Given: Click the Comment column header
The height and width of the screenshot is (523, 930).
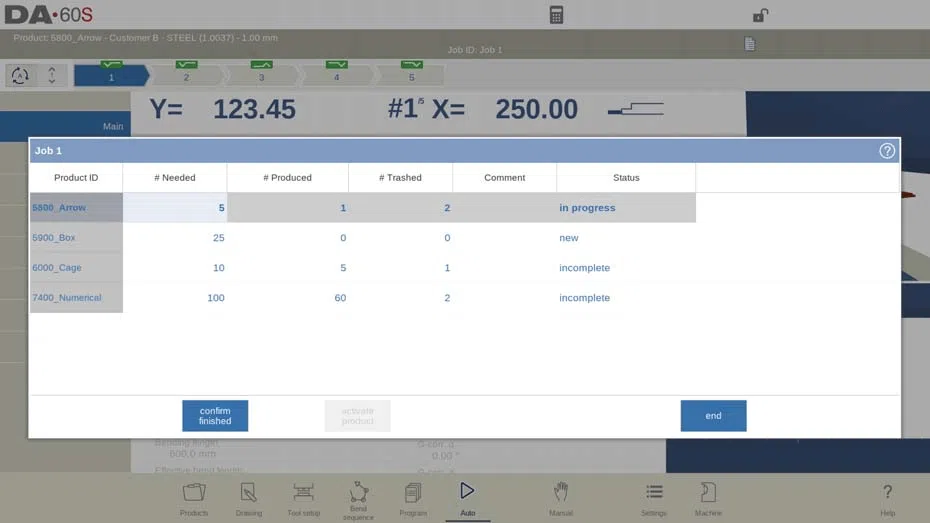Looking at the screenshot, I should tap(505, 177).
